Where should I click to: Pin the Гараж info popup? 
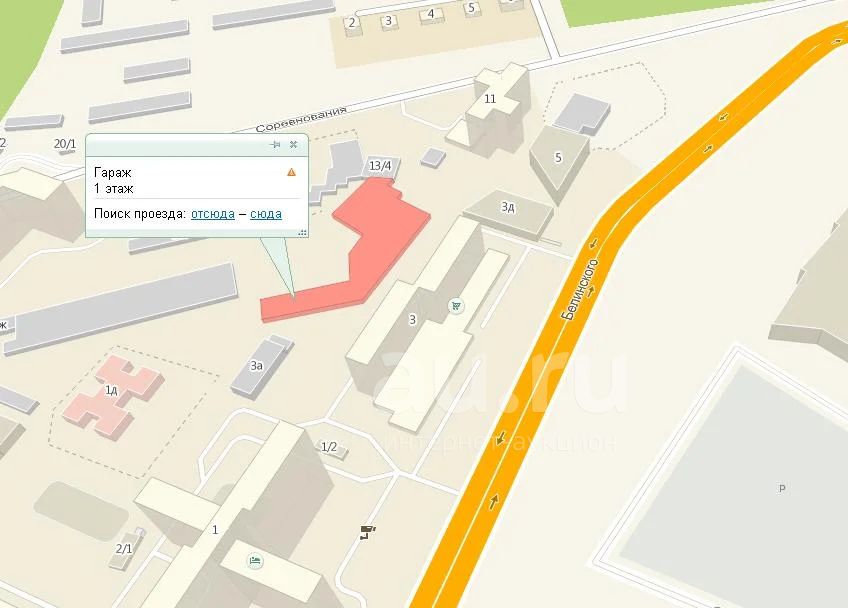(275, 144)
